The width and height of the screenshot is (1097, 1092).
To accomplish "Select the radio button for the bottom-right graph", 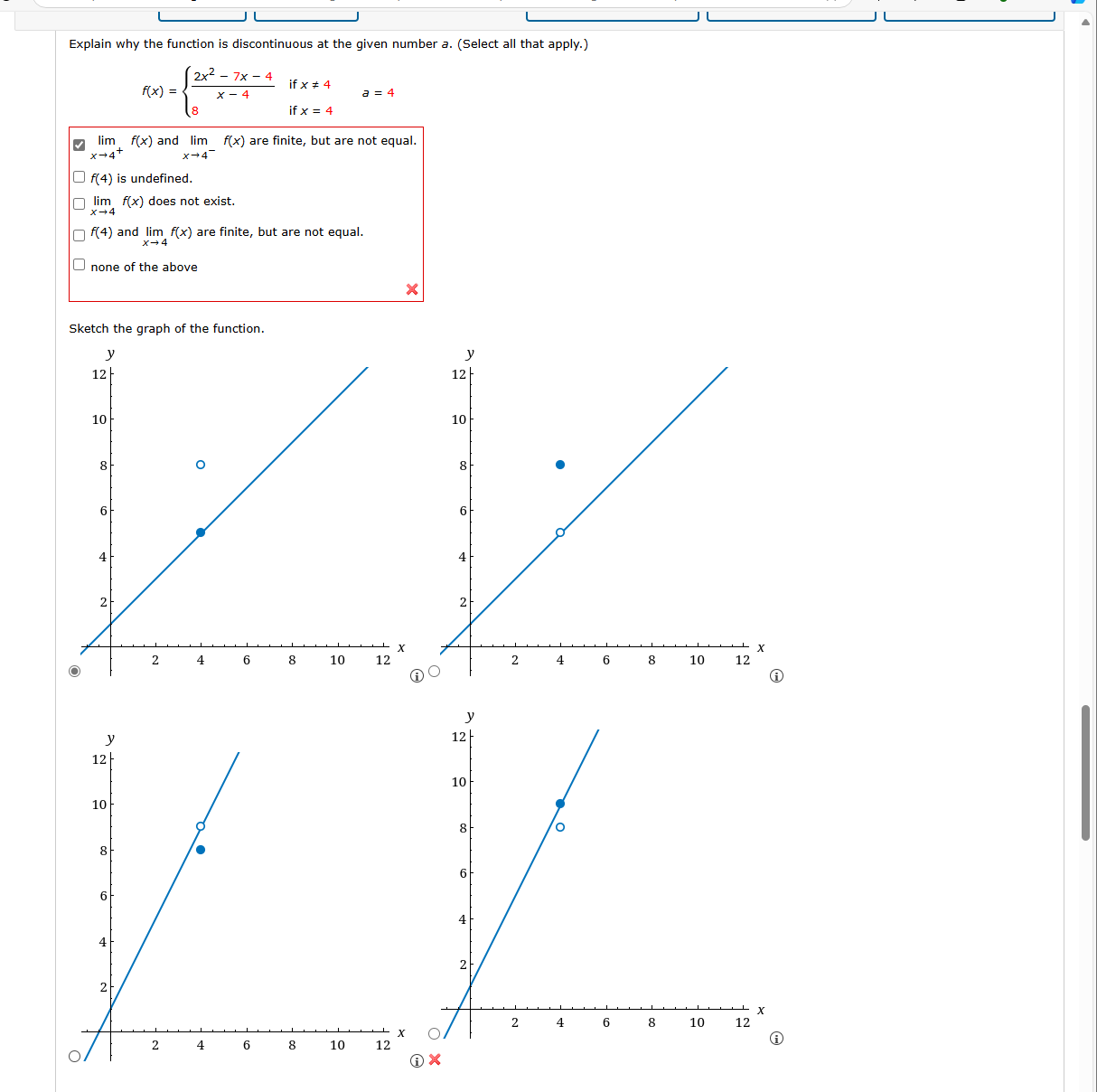I will point(435,1031).
